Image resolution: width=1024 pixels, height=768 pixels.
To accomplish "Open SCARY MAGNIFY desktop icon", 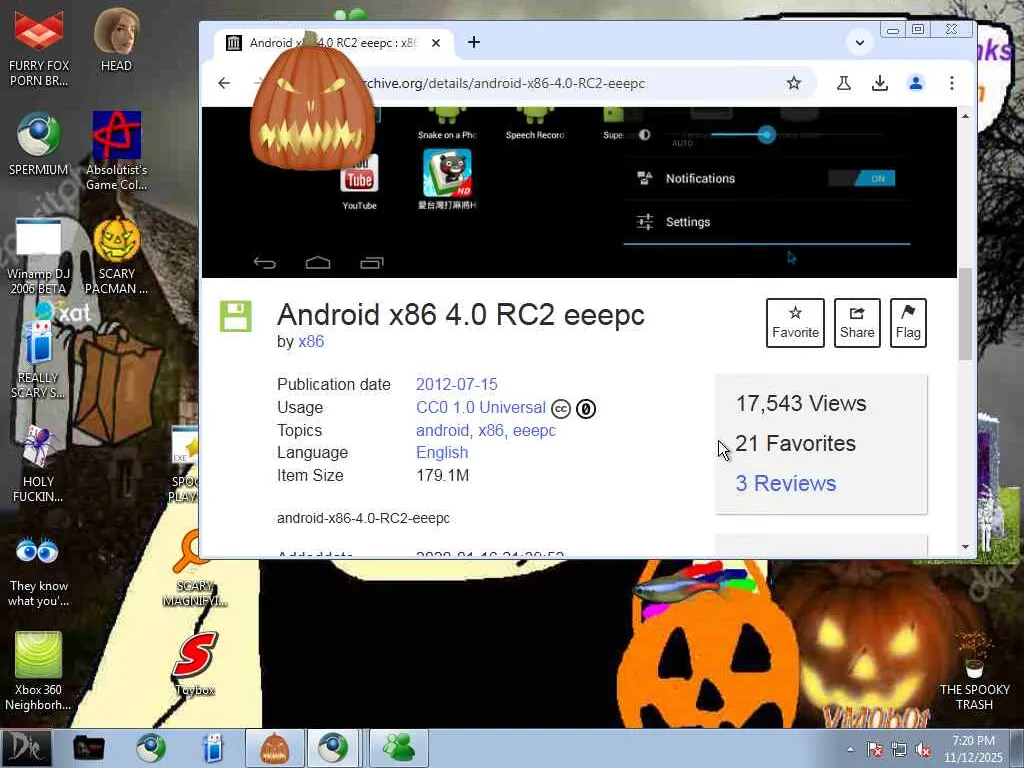I will [x=193, y=568].
